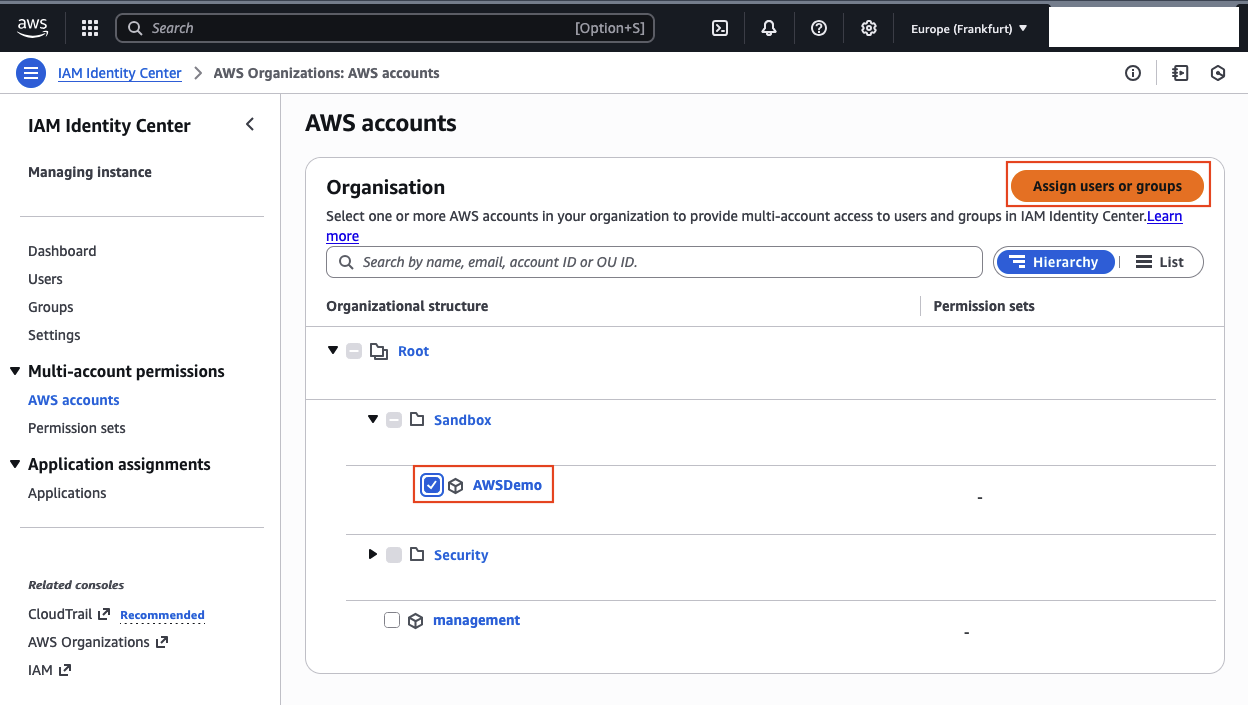Collapse the Root organizational structure
This screenshot has width=1248, height=705.
point(332,350)
